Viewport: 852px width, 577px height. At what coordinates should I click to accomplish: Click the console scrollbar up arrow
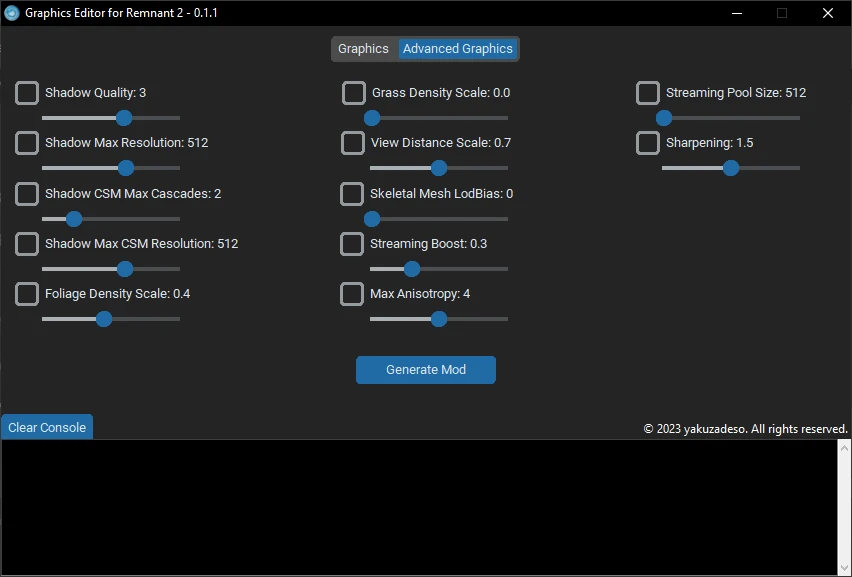(844, 448)
